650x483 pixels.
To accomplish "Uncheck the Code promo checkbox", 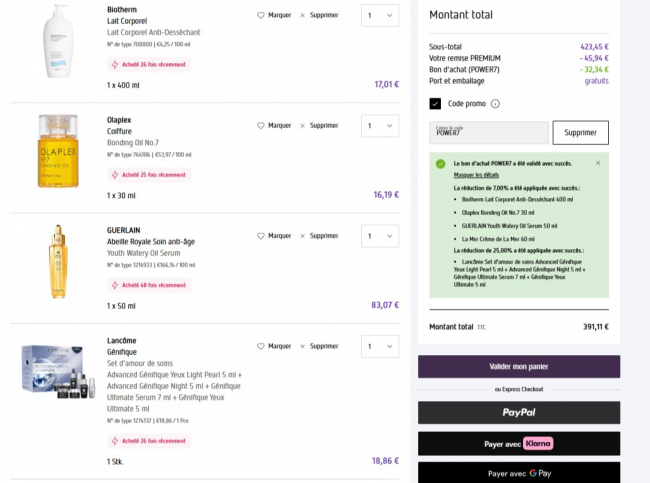I will point(435,103).
